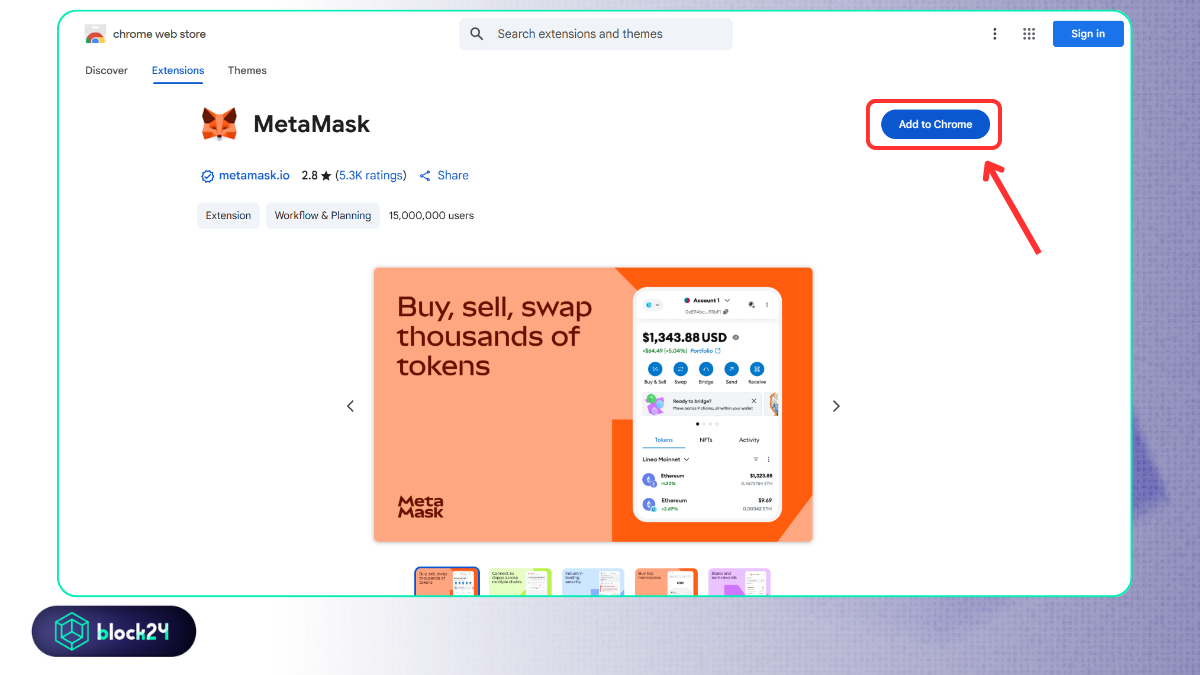Open the metamask.io publisher link
This screenshot has height=675, width=1200.
254,175
